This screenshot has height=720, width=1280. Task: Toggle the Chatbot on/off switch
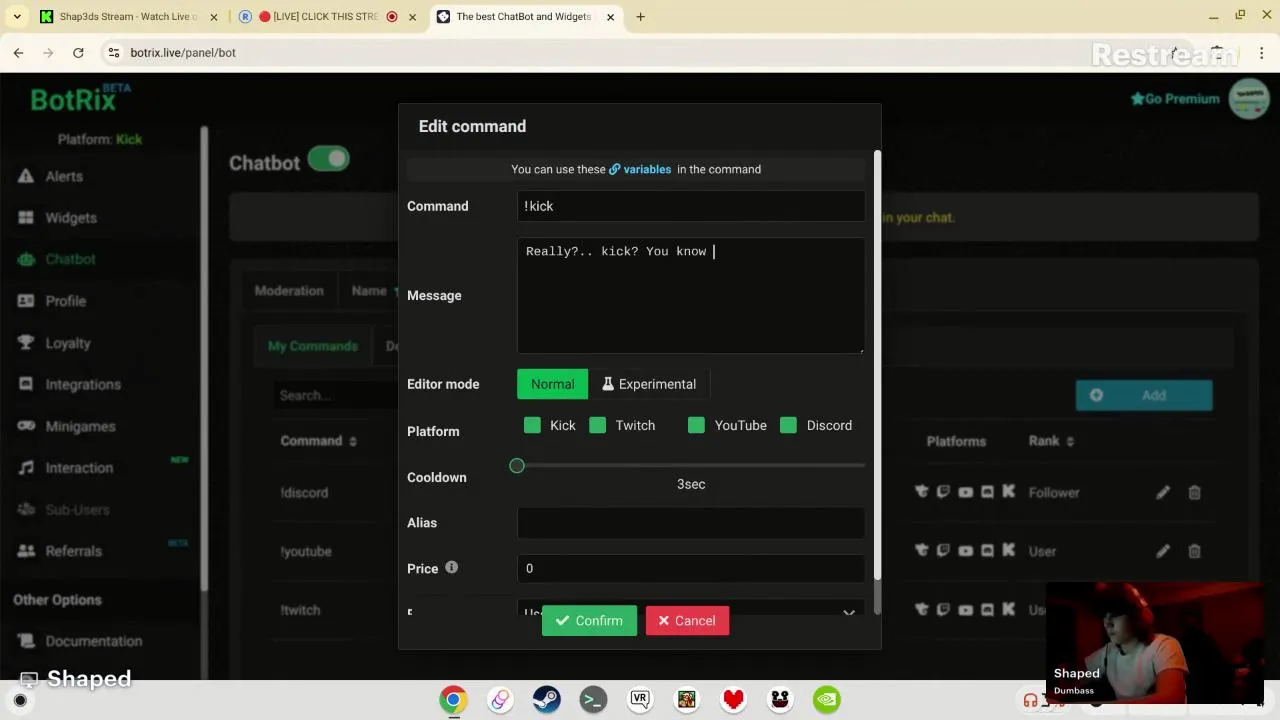(x=328, y=159)
